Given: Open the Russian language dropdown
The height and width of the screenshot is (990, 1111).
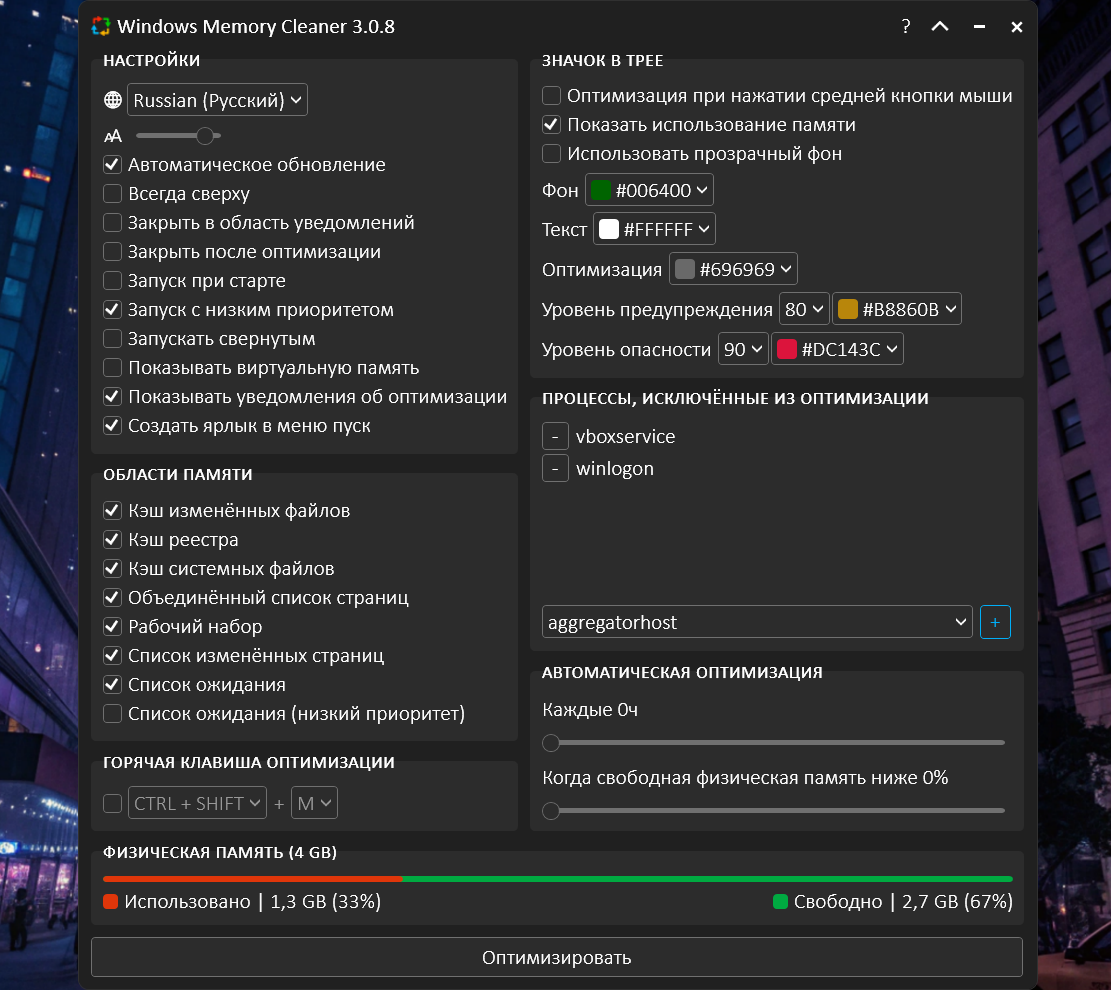Looking at the screenshot, I should pos(216,99).
